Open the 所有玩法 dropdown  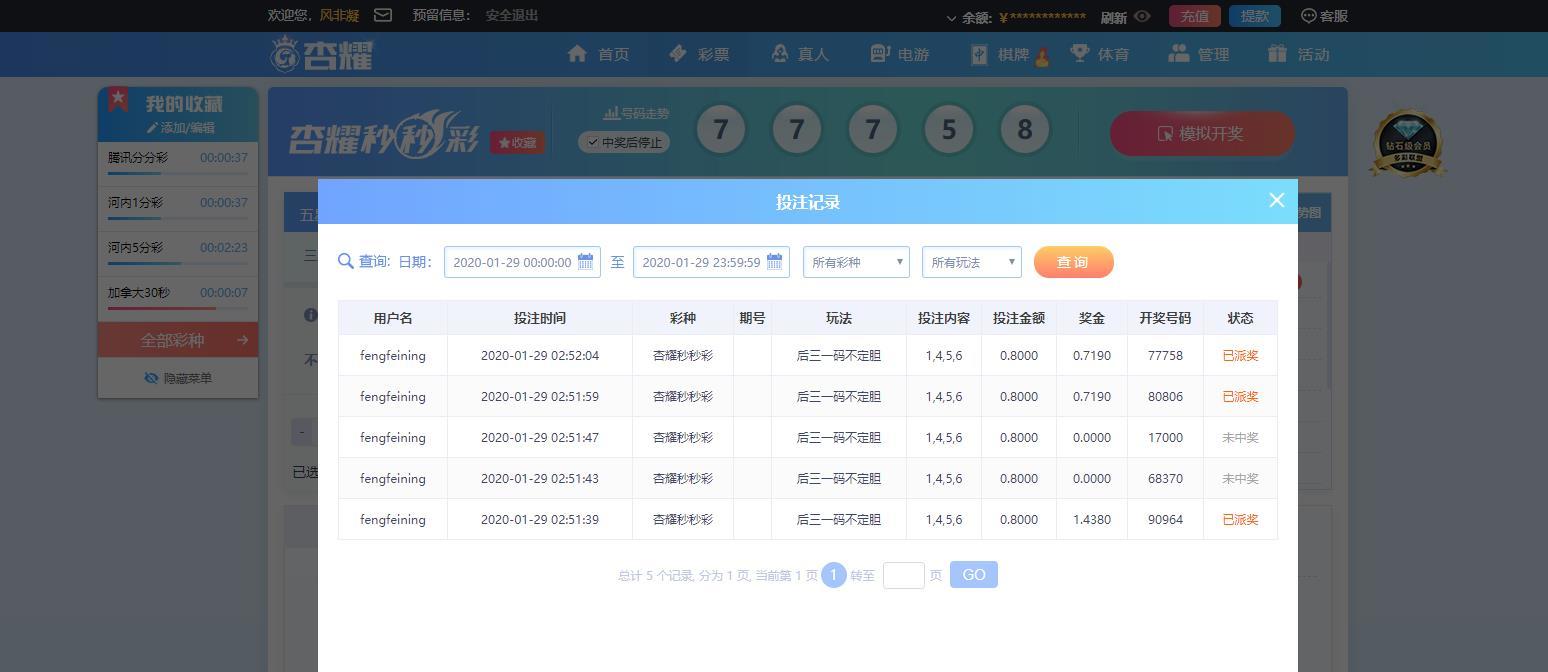(971, 262)
